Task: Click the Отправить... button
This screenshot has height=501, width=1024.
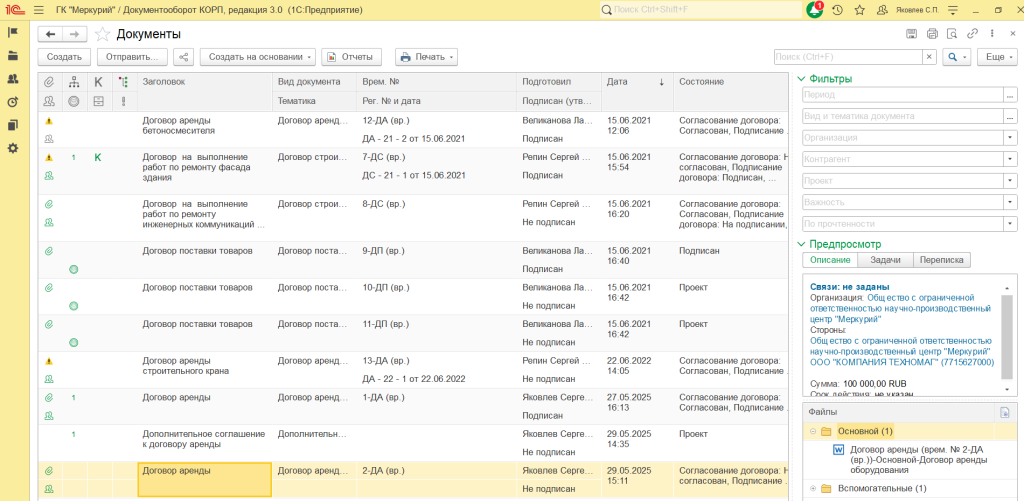Action: (x=133, y=57)
